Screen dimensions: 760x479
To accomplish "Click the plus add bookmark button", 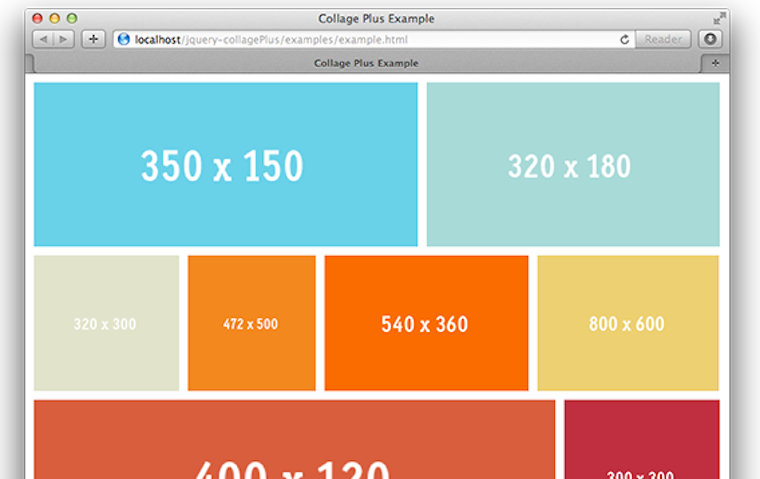I will pos(94,39).
